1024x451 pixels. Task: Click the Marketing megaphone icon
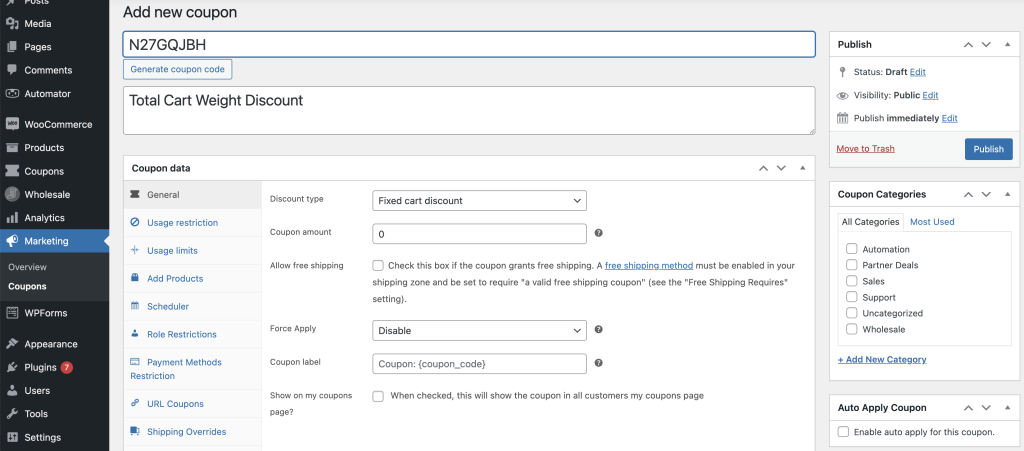[12, 241]
